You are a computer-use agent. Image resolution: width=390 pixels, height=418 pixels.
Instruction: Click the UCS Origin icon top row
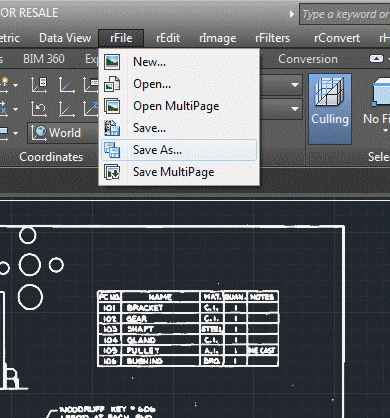(67, 84)
